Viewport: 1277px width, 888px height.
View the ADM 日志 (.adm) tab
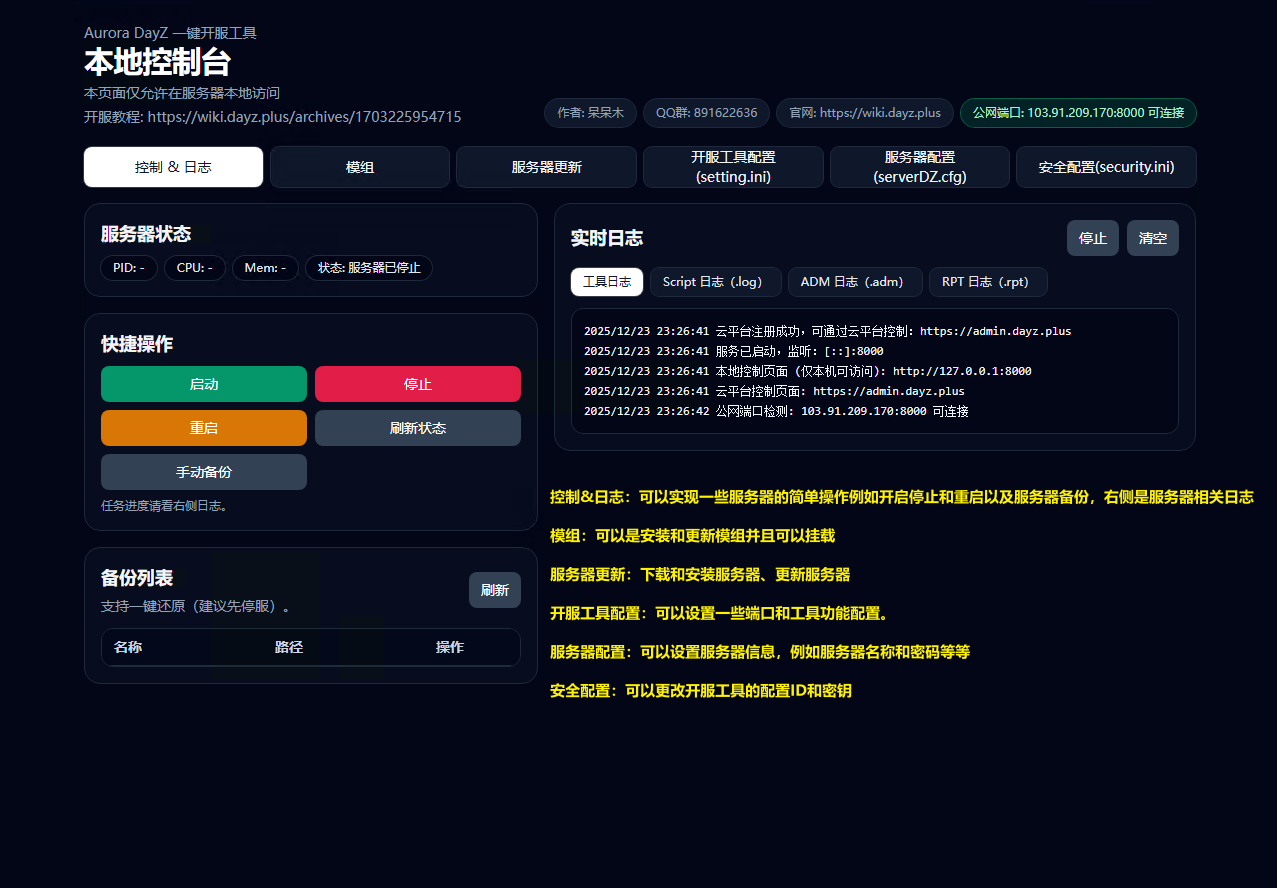tap(855, 282)
